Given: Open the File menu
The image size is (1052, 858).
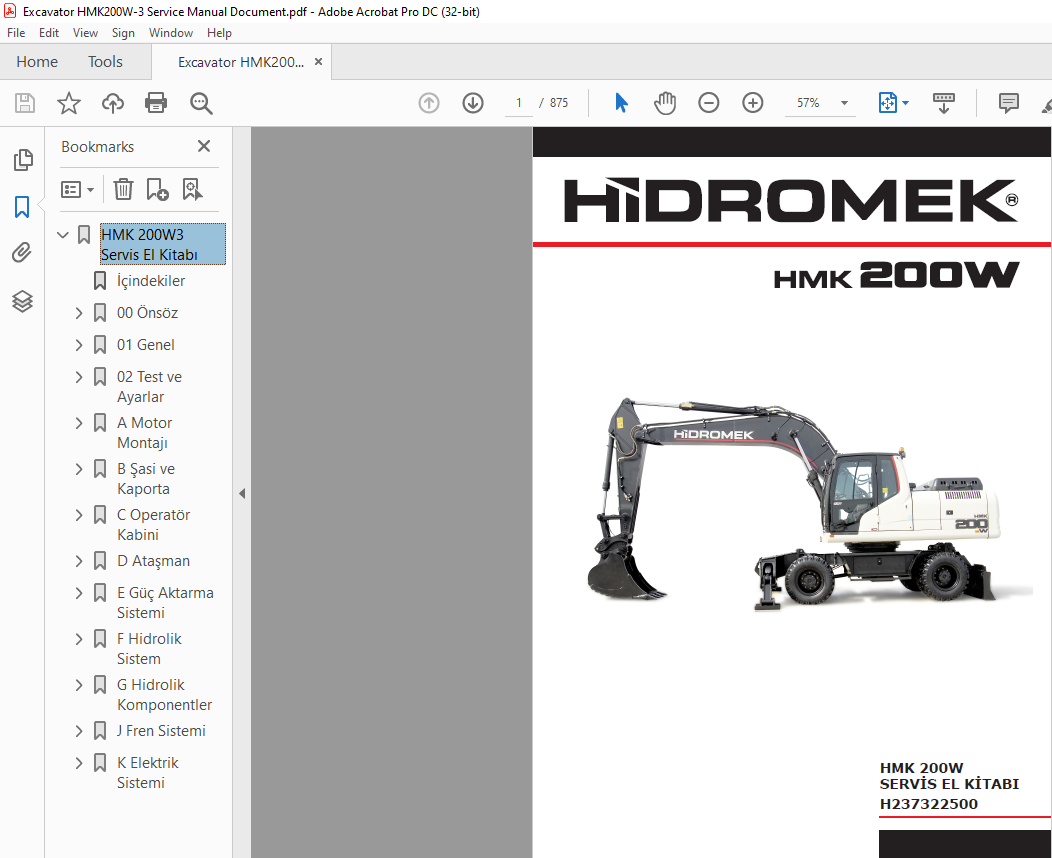Looking at the screenshot, I should 15,33.
